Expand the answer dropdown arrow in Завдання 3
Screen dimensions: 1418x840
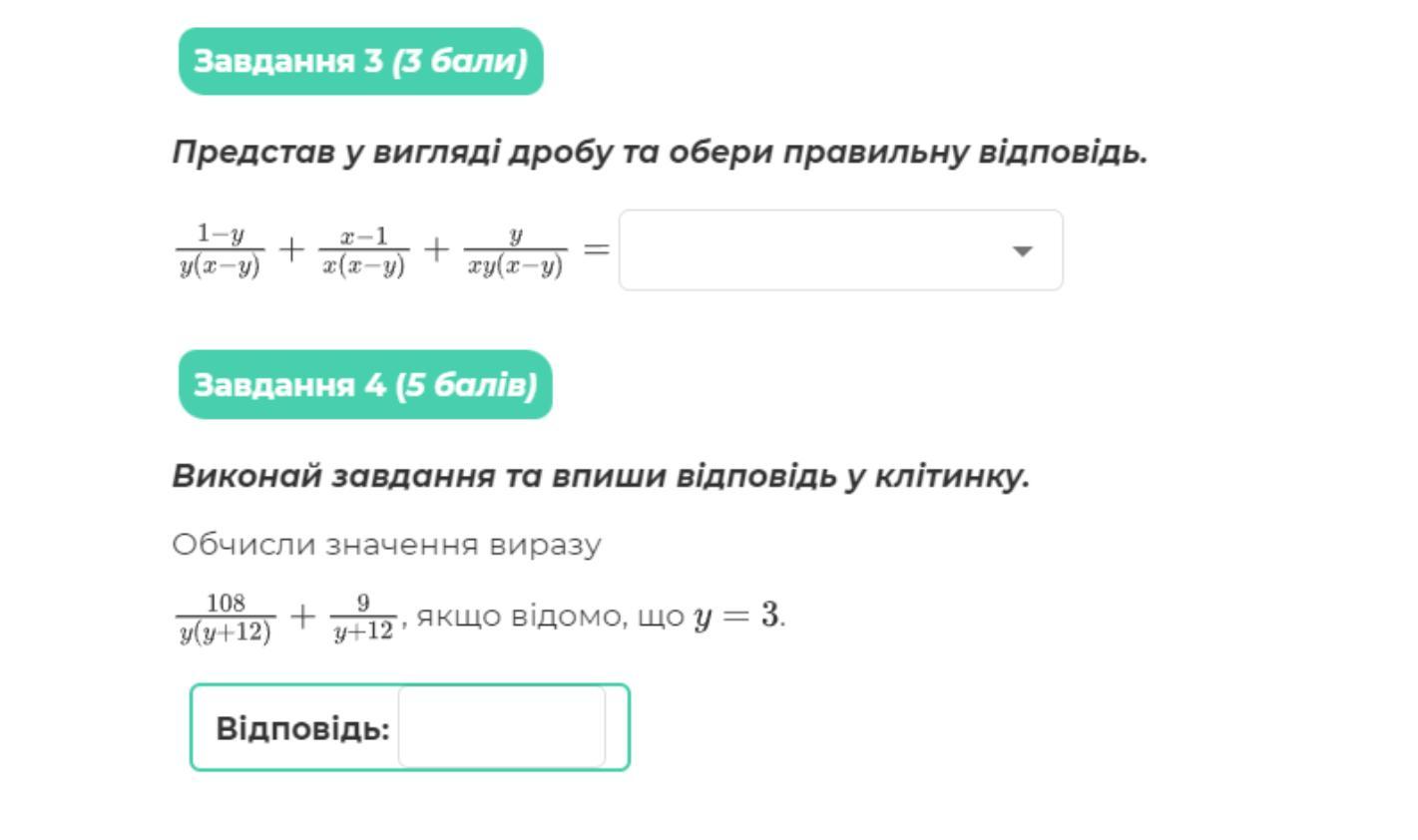(x=1022, y=251)
